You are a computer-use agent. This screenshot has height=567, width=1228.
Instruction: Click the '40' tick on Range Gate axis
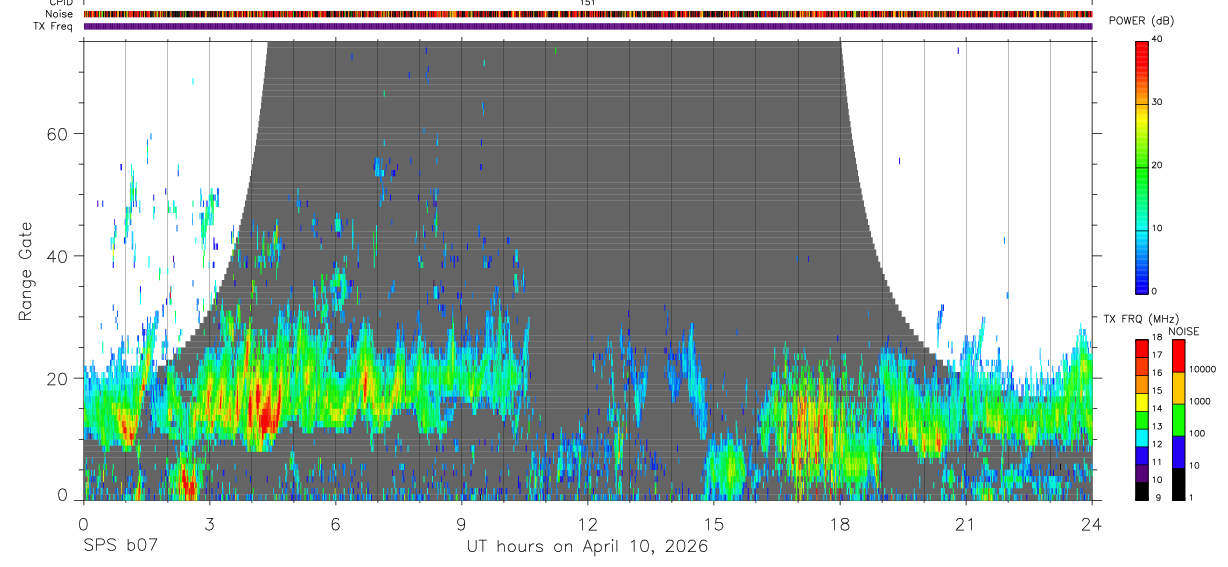pyautogui.click(x=58, y=256)
